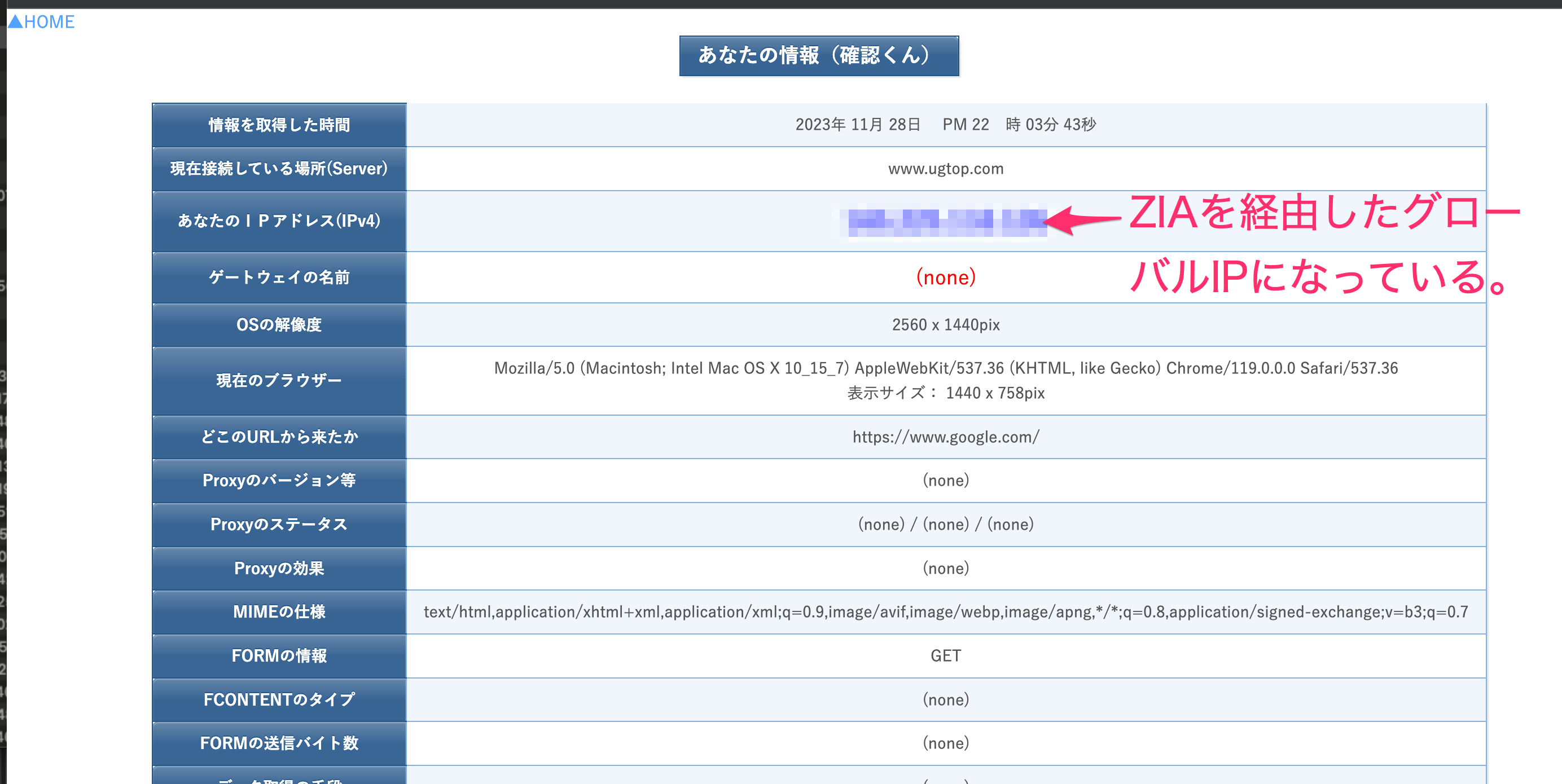Click the 現在接続している場所(Server) header cell
The height and width of the screenshot is (784, 1562).
pyautogui.click(x=279, y=169)
